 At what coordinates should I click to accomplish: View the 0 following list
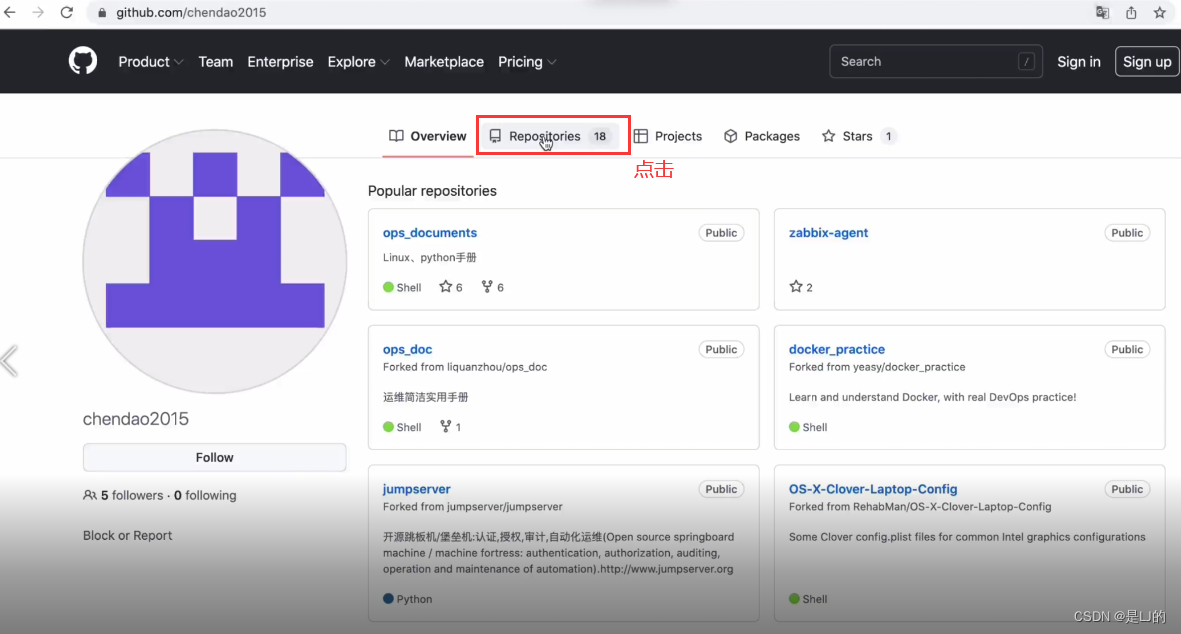click(x=205, y=495)
